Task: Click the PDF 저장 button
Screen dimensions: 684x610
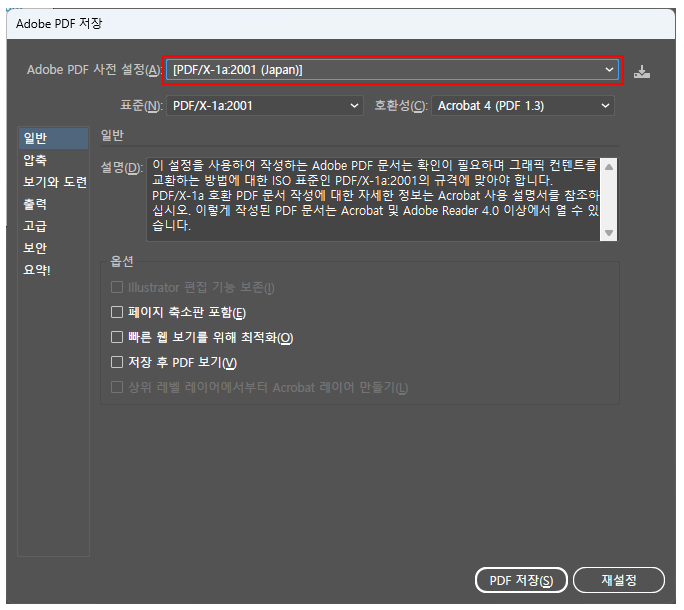Action: pyautogui.click(x=520, y=580)
